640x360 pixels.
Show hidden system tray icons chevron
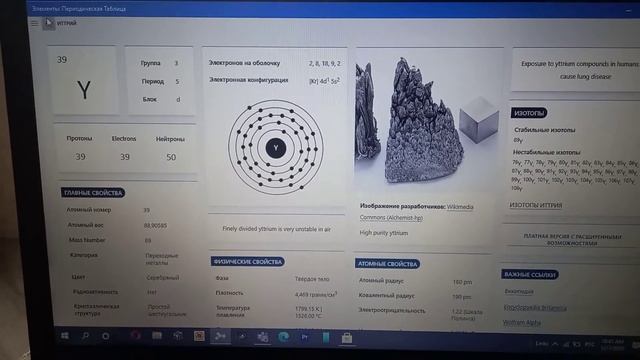(555, 344)
